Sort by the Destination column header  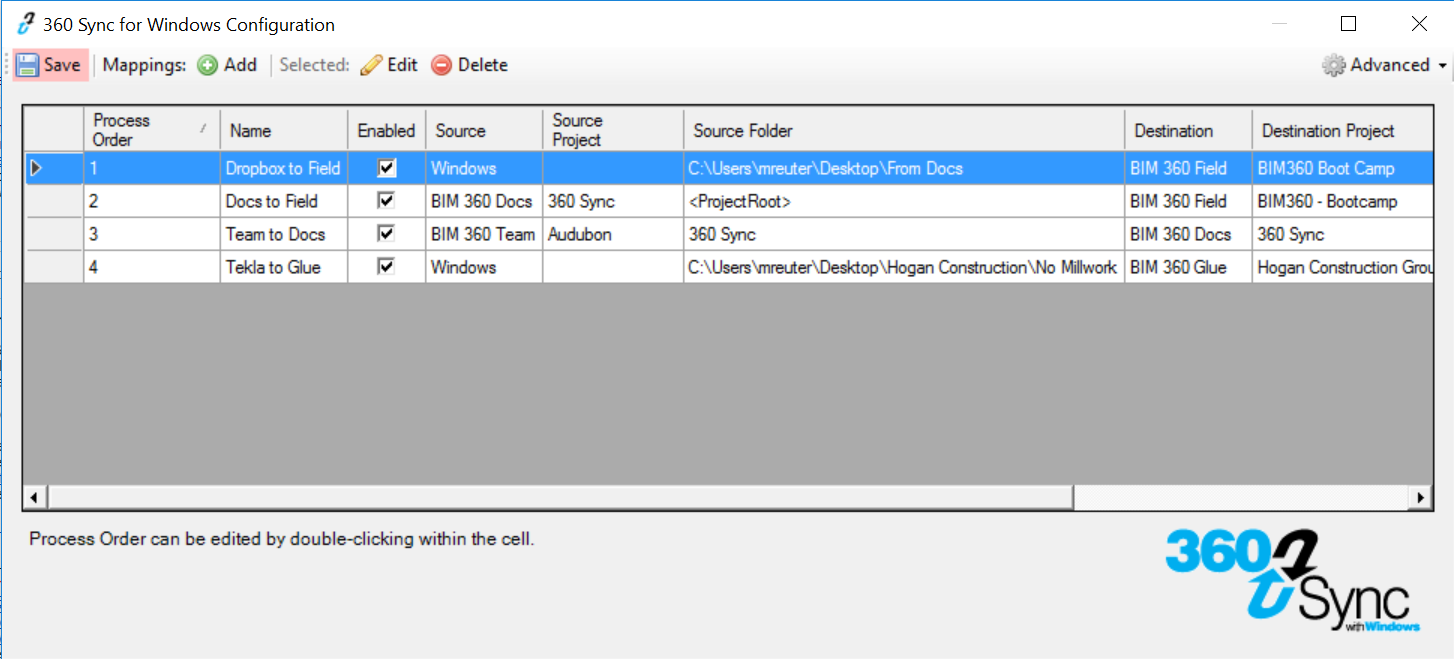[x=1188, y=130]
